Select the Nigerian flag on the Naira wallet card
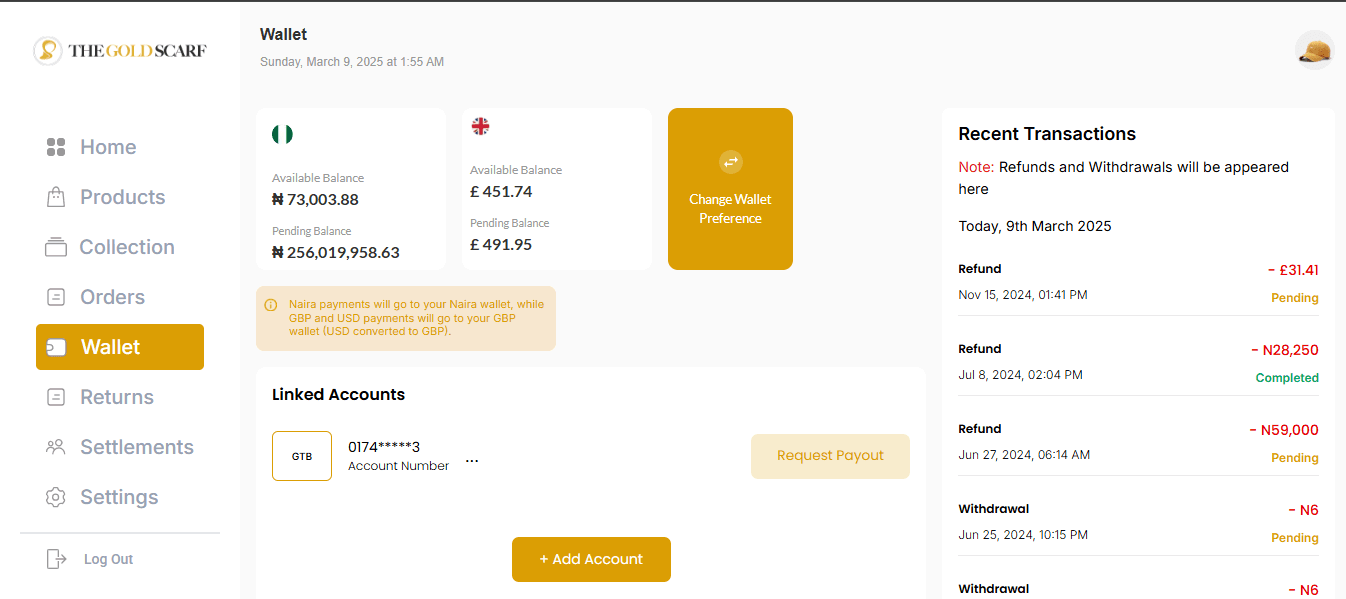This screenshot has width=1346, height=599. (x=281, y=132)
